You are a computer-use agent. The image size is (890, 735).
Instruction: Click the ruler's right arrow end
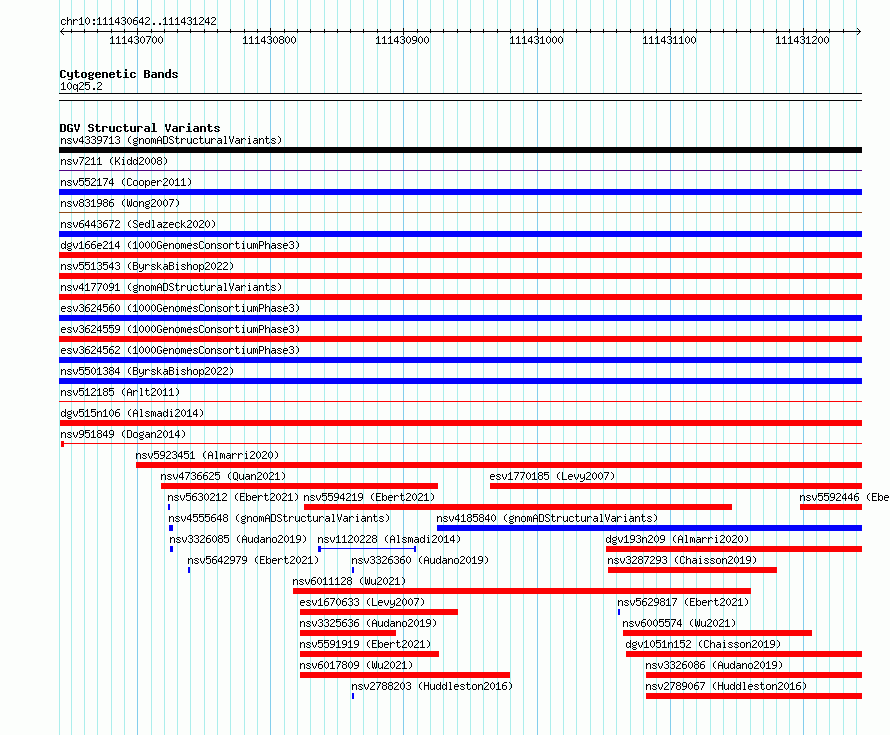coord(859,31)
